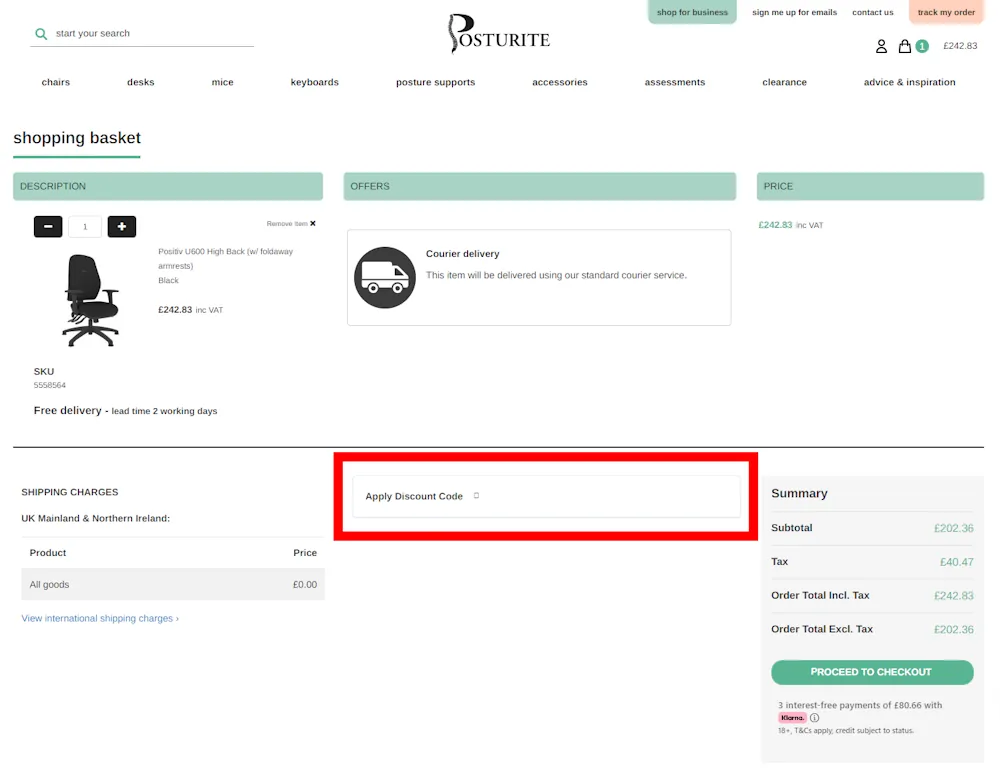Click the All goods shipping row
Image resolution: width=1000 pixels, height=769 pixels.
pyautogui.click(x=173, y=584)
